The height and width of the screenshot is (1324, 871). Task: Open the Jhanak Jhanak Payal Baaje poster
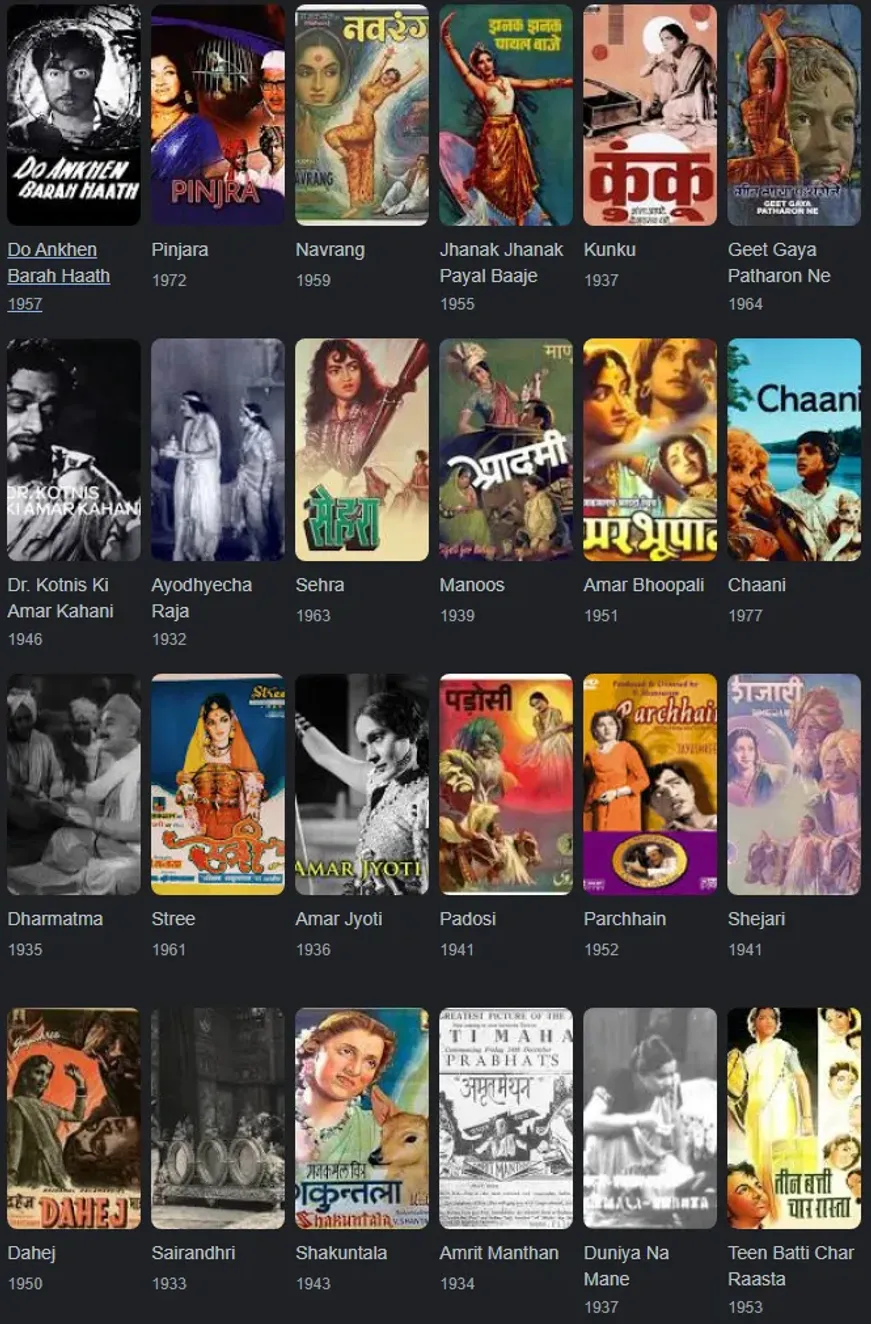click(x=506, y=115)
